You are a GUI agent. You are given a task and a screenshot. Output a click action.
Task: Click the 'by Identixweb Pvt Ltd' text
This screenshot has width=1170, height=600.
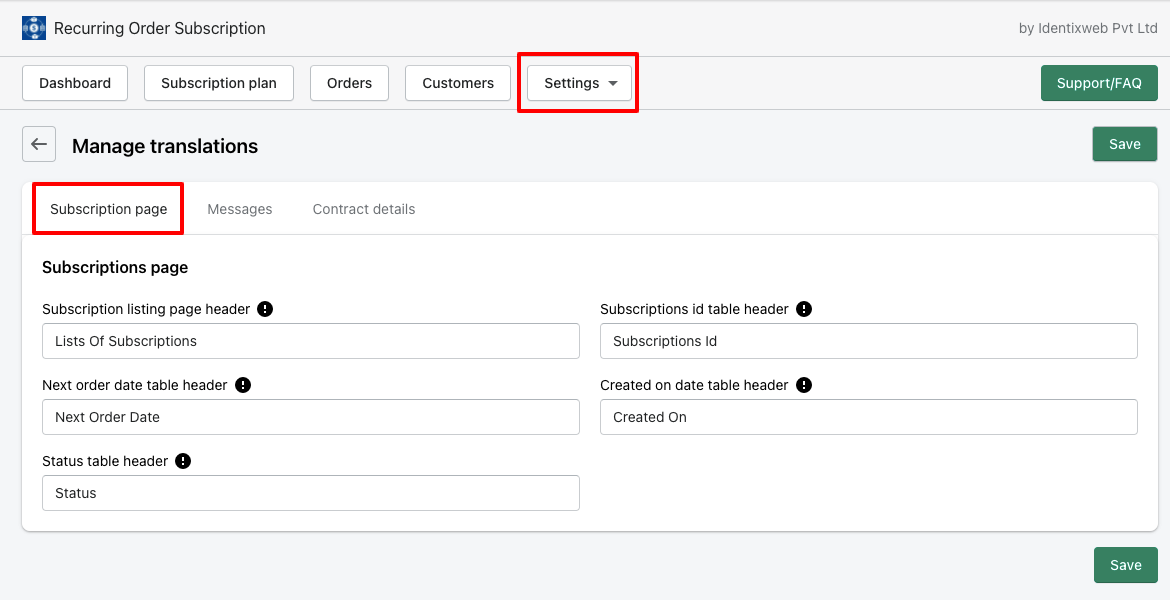pos(1088,28)
